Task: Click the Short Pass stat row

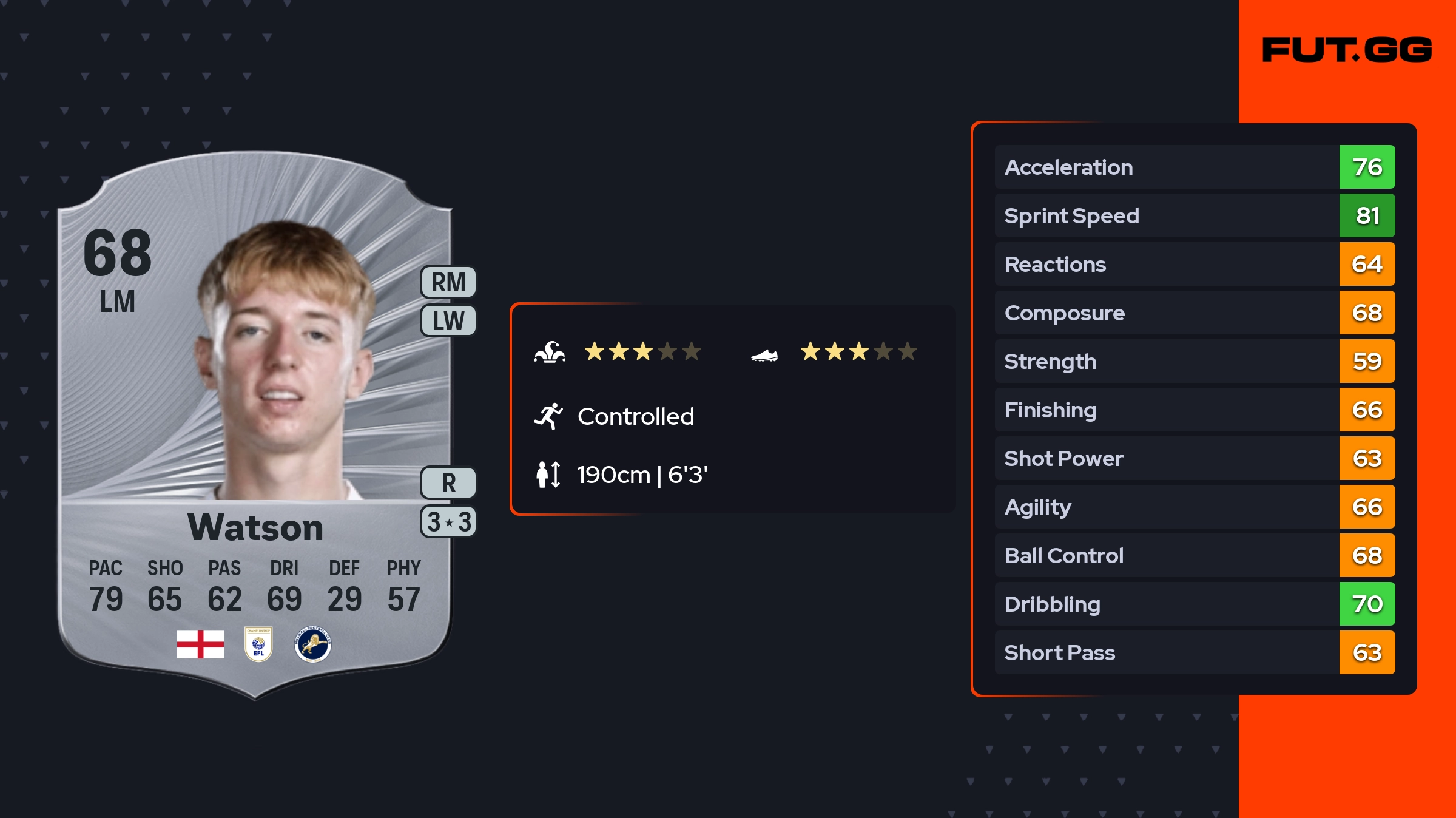Action: (x=1166, y=652)
